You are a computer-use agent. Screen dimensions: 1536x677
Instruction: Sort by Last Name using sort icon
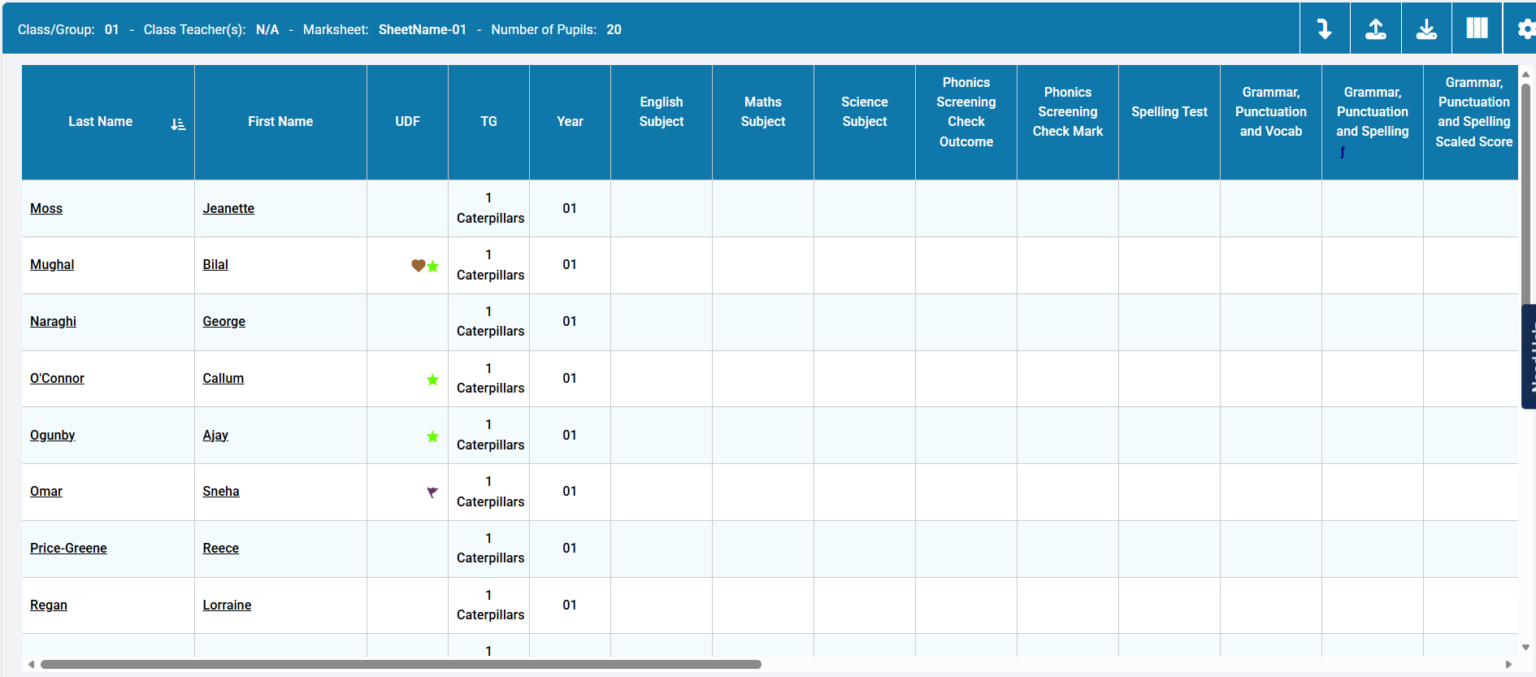click(x=178, y=124)
